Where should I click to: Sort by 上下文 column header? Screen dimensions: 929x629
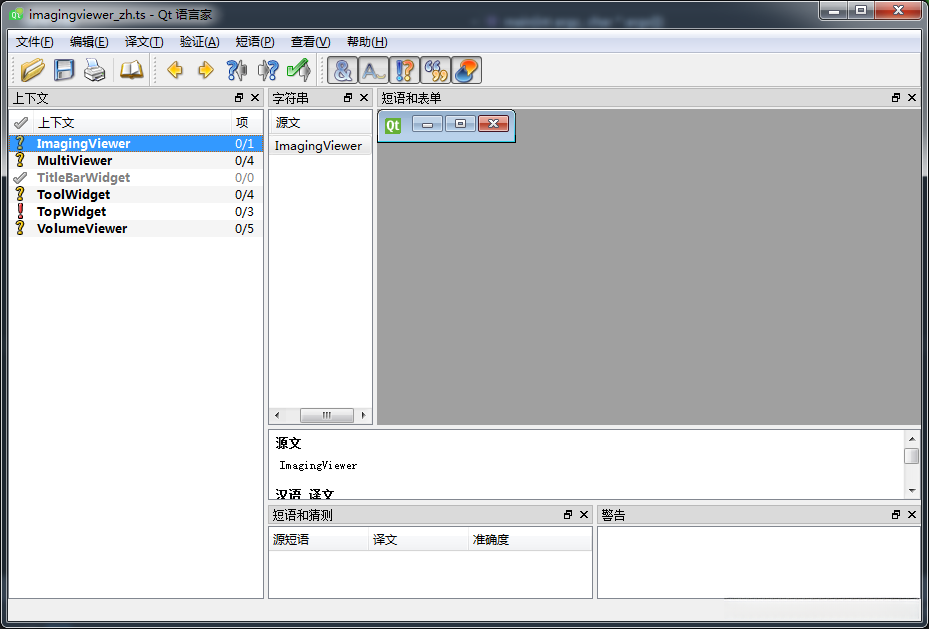coord(132,123)
